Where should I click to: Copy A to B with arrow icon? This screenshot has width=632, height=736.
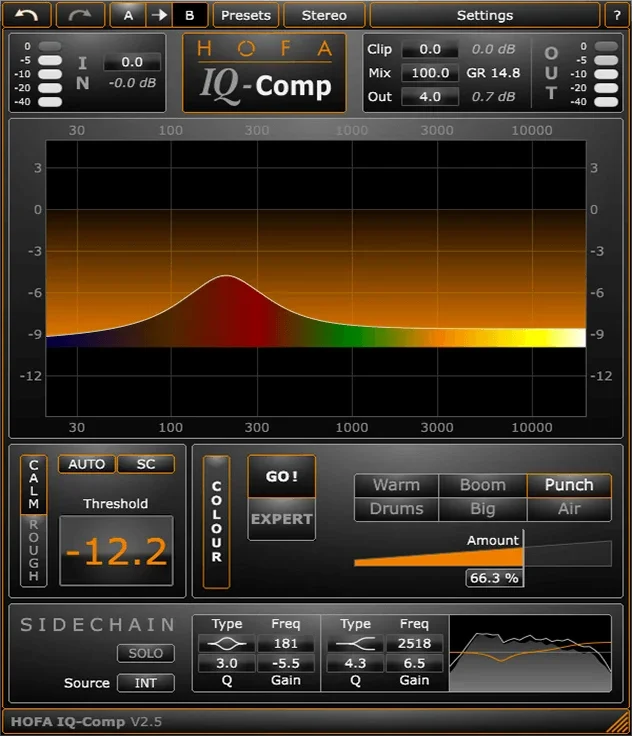click(159, 15)
